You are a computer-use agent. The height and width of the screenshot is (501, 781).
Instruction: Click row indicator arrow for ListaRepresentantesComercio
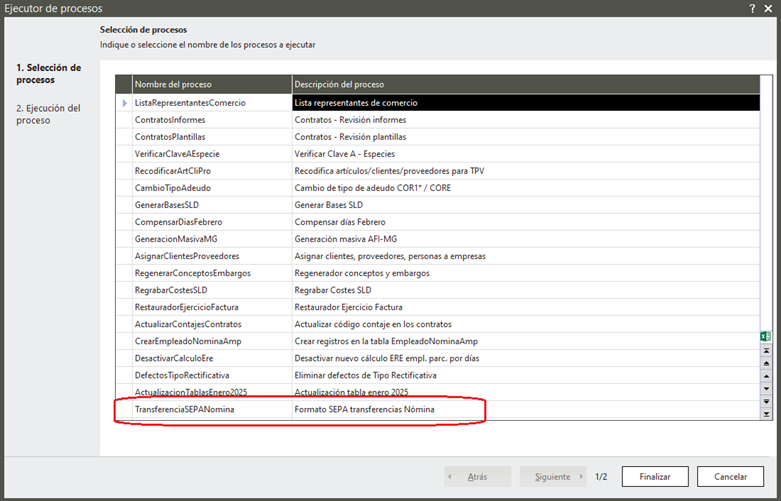[x=124, y=102]
